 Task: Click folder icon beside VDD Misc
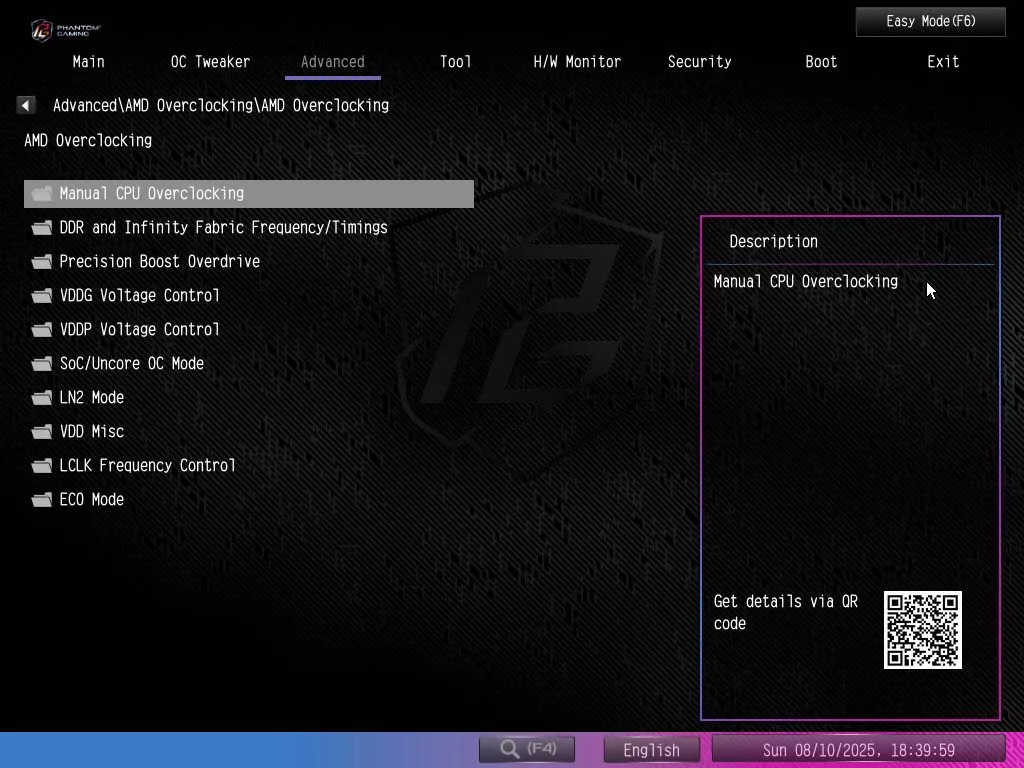click(42, 432)
